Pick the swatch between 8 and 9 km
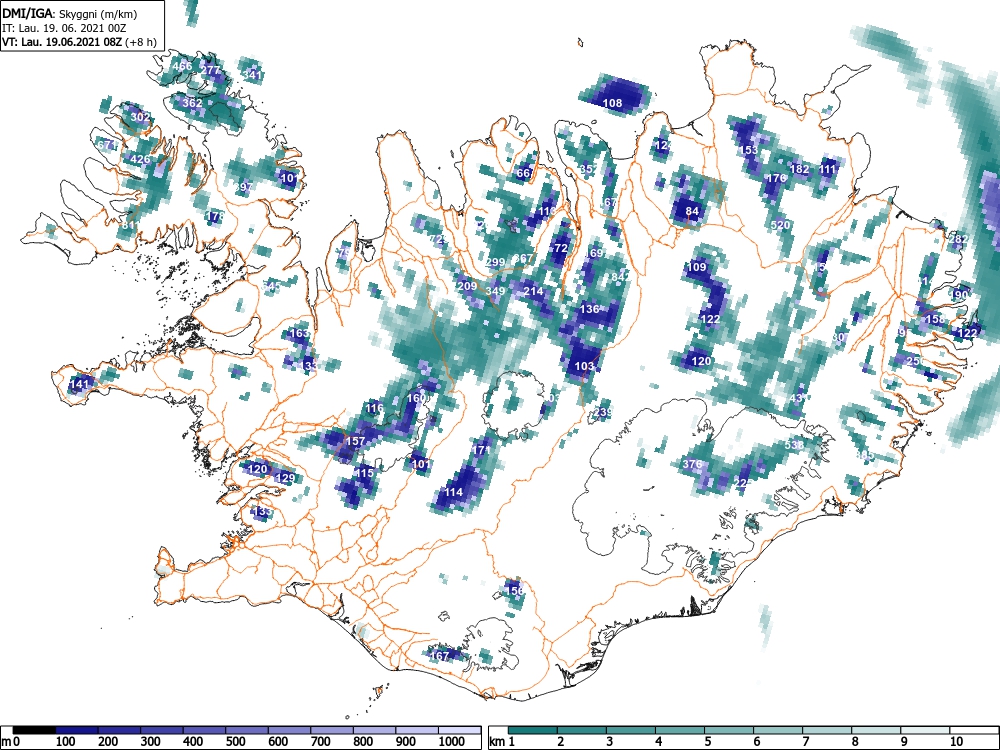This screenshot has width=1000, height=750. tap(876, 730)
